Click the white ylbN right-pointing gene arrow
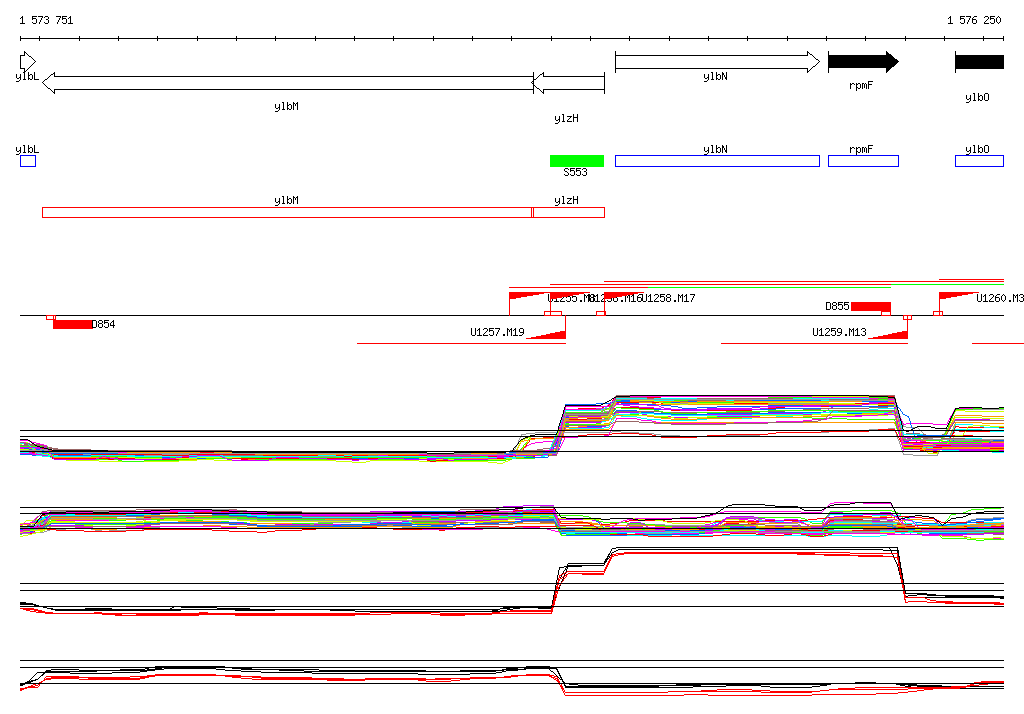Viewport: 1024px width, 714px height. click(717, 62)
